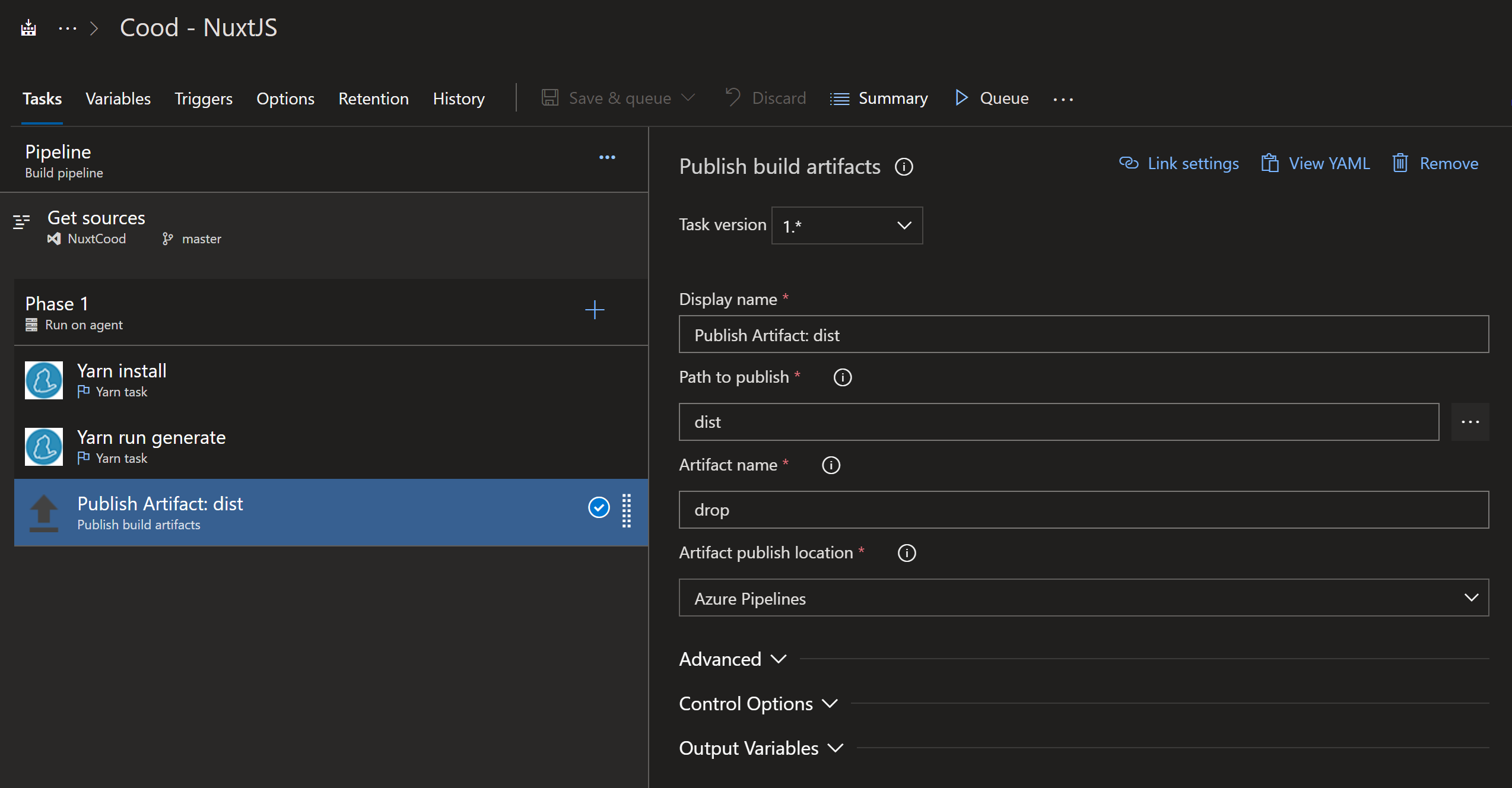Open Link settings
The image size is (1512, 788).
click(1179, 163)
